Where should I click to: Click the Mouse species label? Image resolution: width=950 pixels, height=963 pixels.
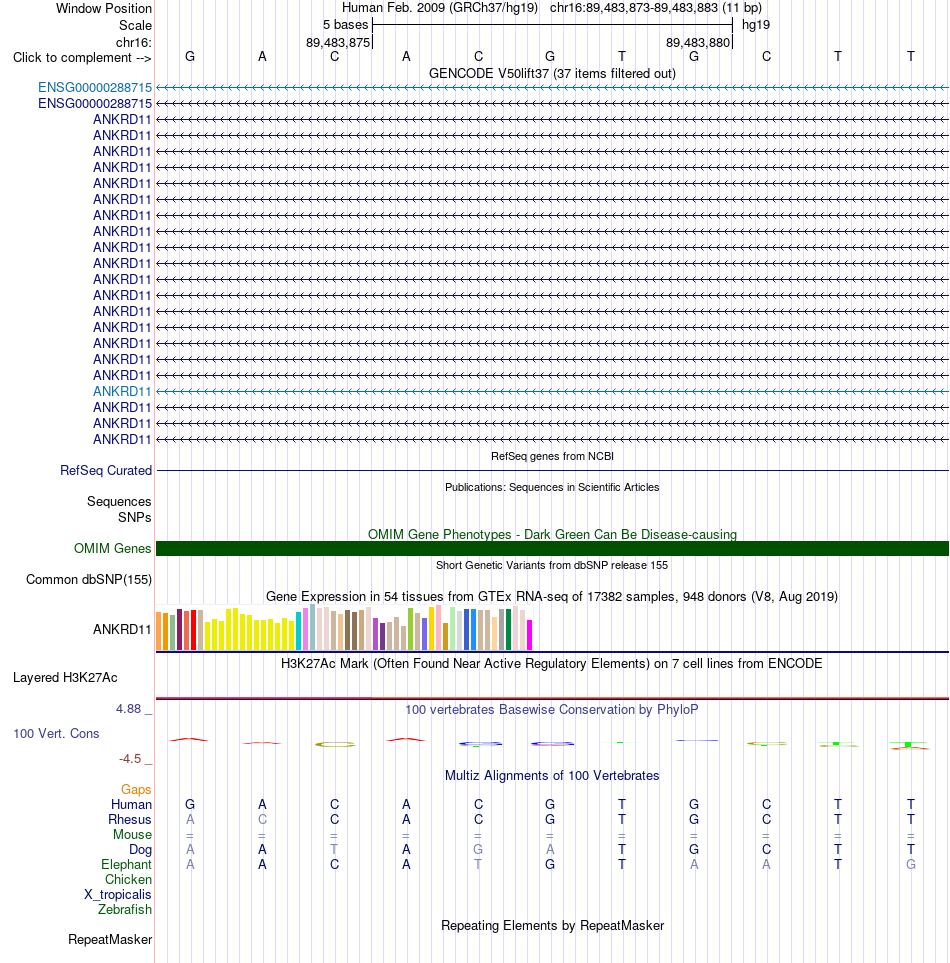tap(132, 835)
